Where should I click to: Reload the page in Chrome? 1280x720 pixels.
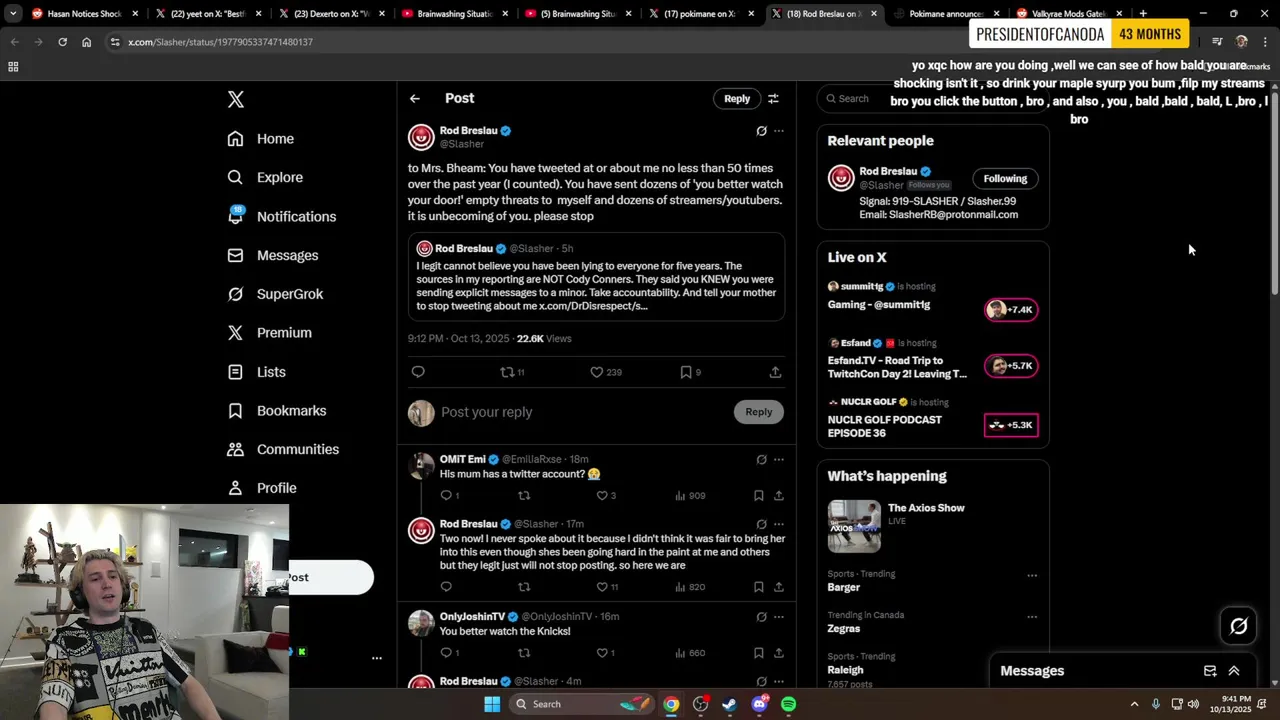tap(62, 42)
